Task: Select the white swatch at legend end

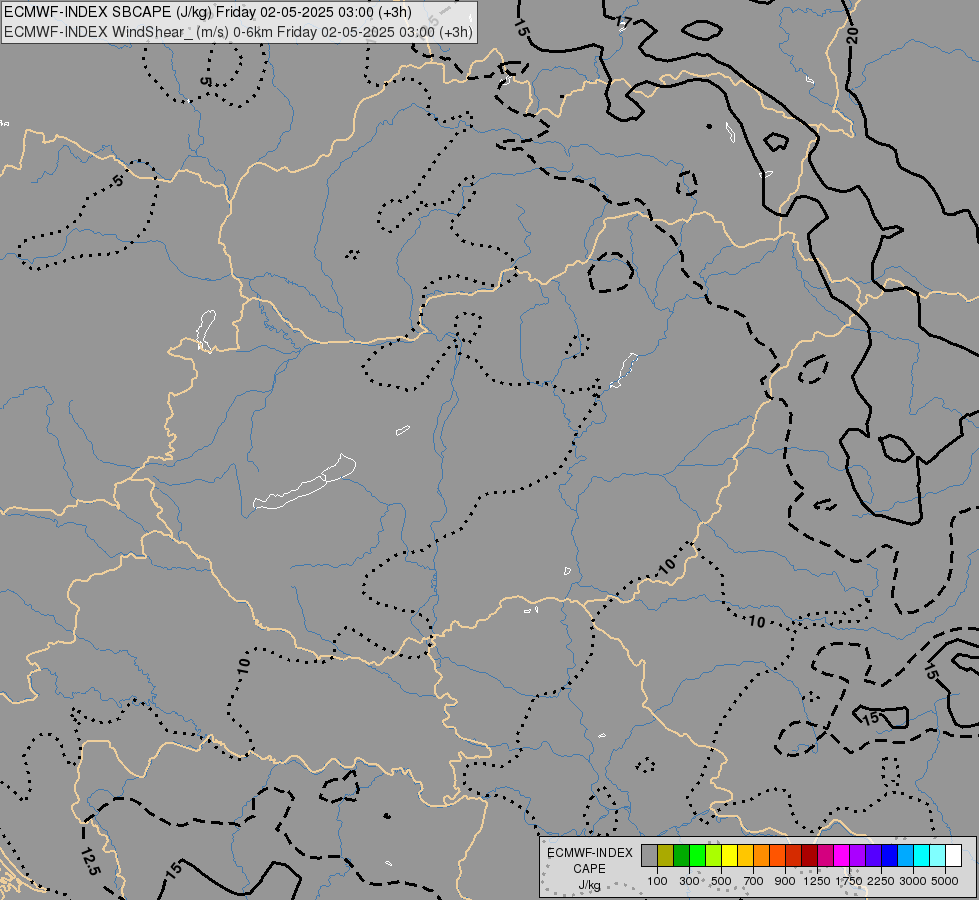Action: tap(953, 855)
